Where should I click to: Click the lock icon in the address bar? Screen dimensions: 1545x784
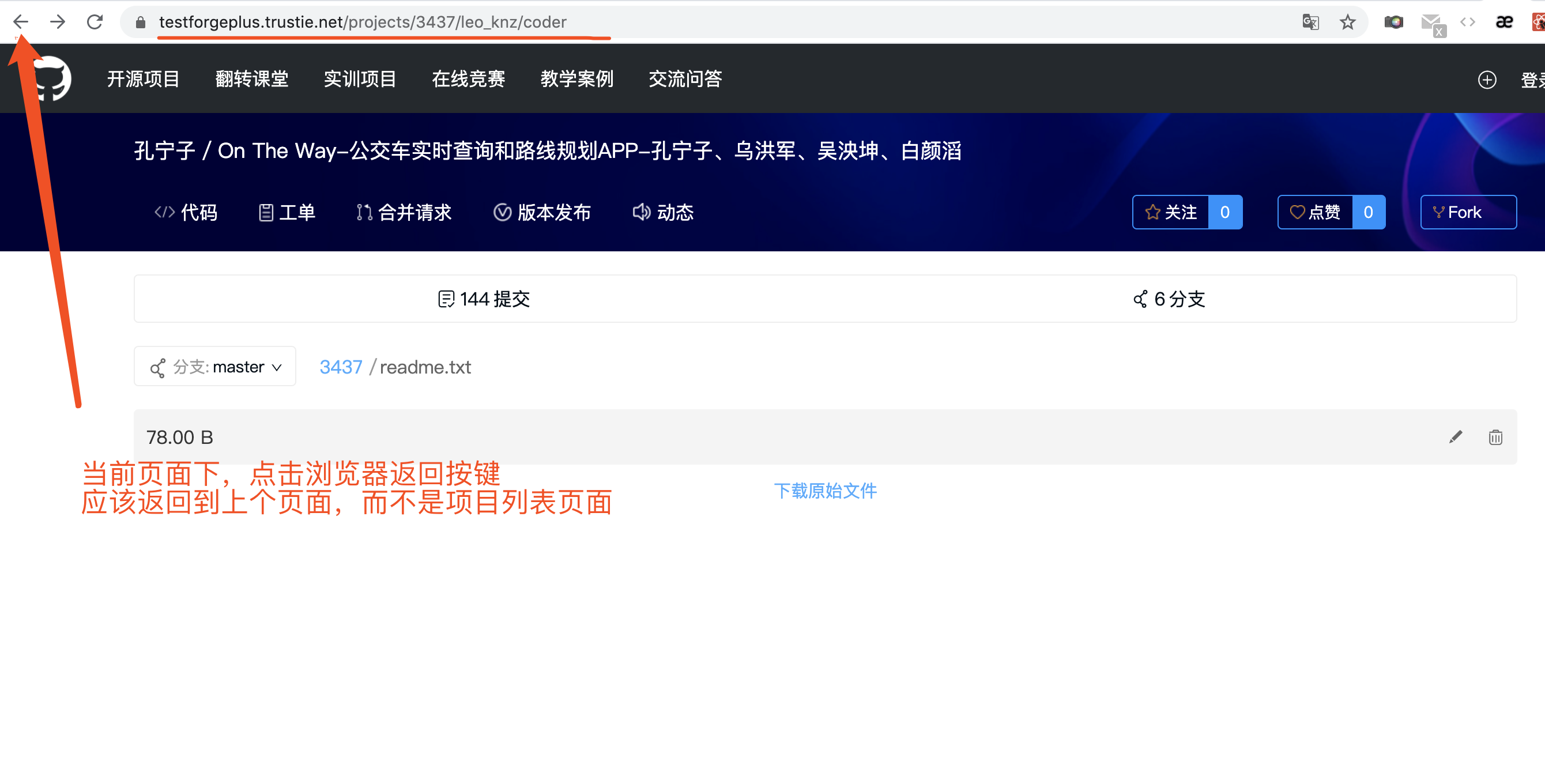coord(140,23)
